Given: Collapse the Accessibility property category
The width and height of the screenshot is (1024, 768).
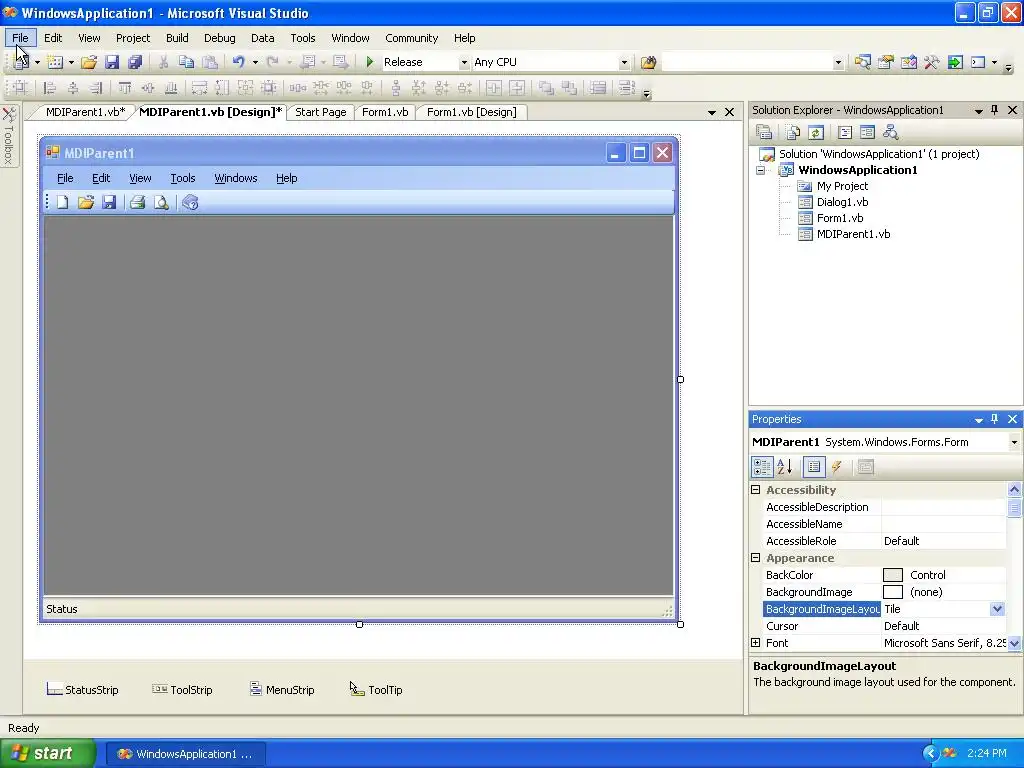Looking at the screenshot, I should click(756, 490).
